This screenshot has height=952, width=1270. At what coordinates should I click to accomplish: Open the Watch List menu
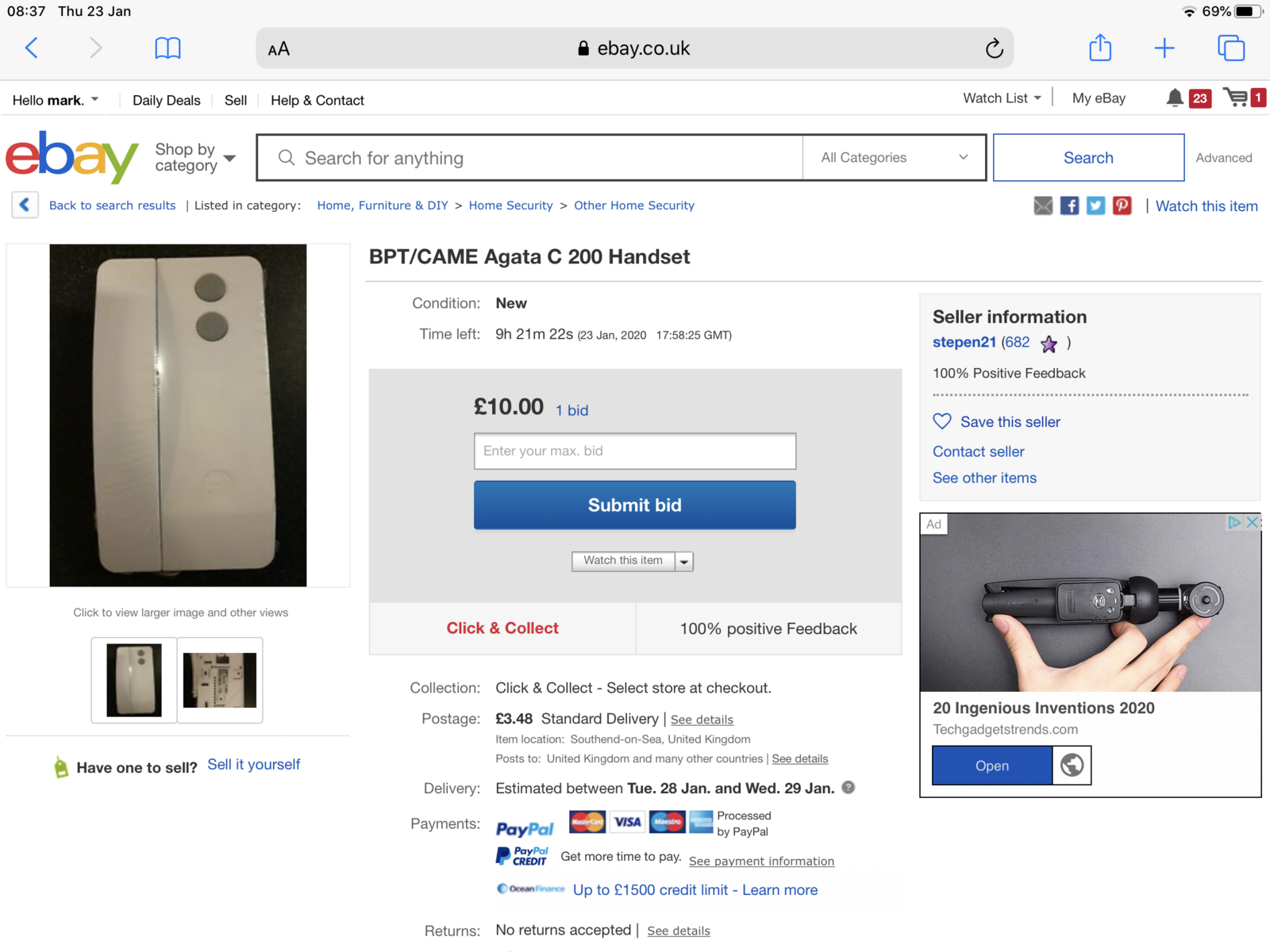point(1002,98)
